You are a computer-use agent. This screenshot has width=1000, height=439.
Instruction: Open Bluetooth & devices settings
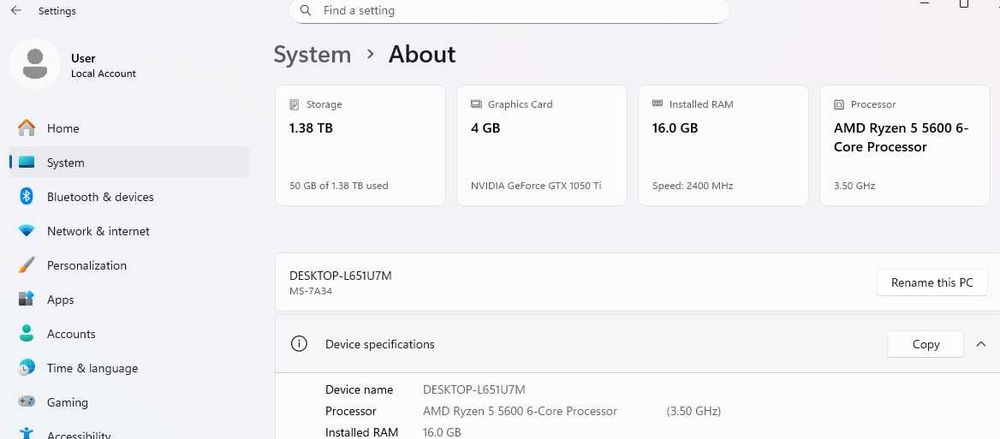129,197
